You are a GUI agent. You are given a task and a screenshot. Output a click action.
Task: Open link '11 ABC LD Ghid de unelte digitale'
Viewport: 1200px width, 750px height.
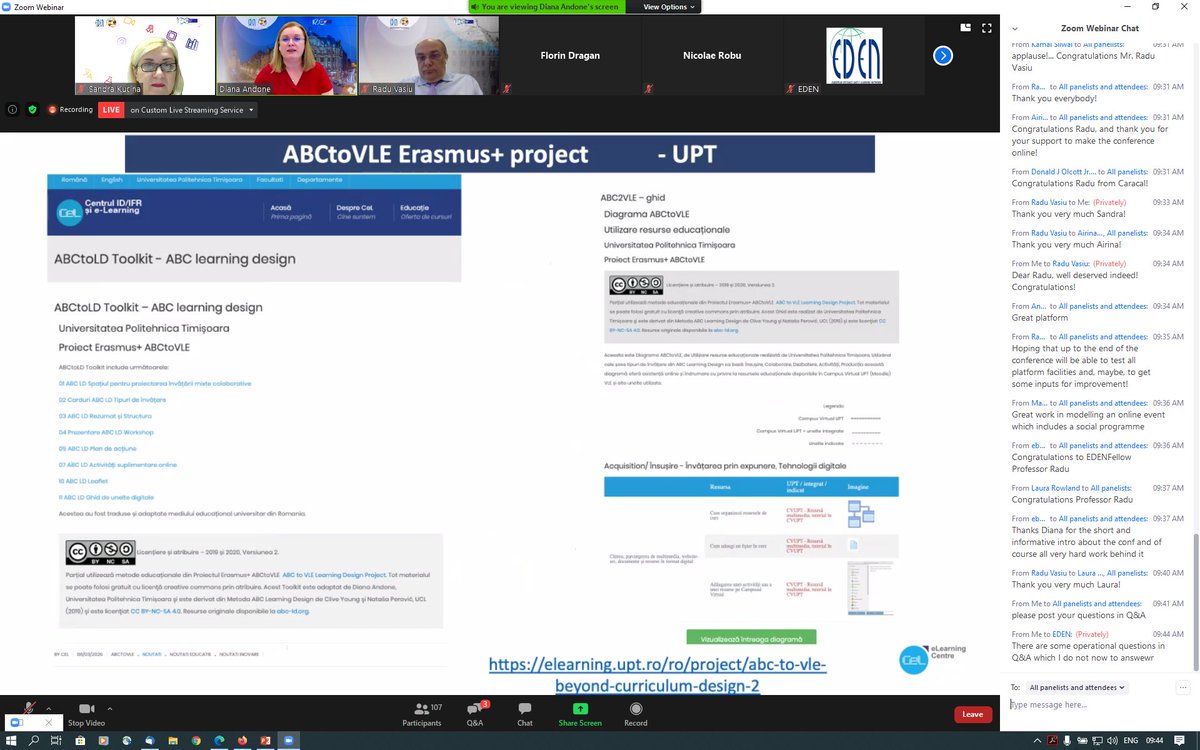tap(106, 497)
